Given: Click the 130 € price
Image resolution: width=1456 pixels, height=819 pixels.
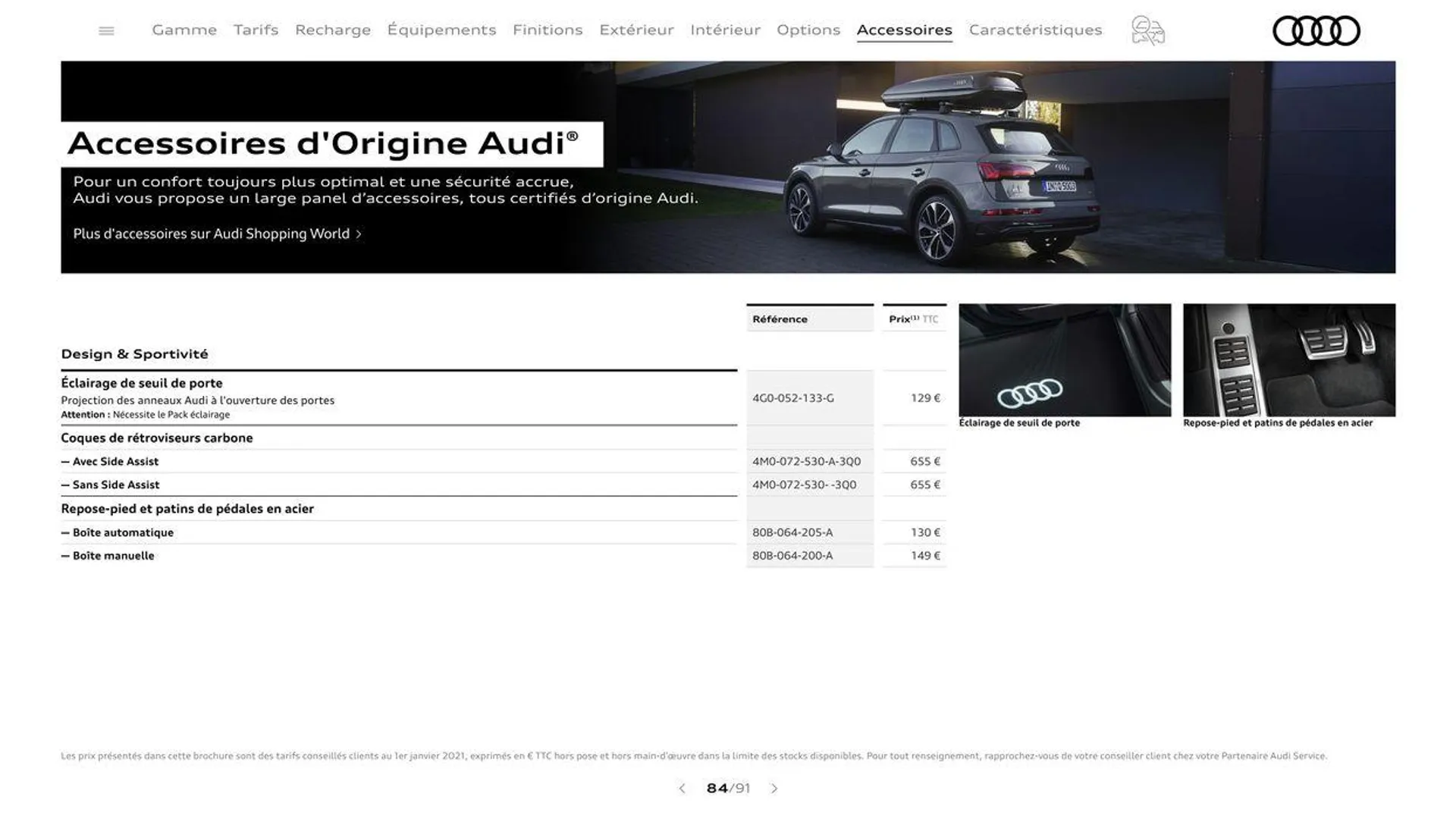Looking at the screenshot, I should click(925, 532).
